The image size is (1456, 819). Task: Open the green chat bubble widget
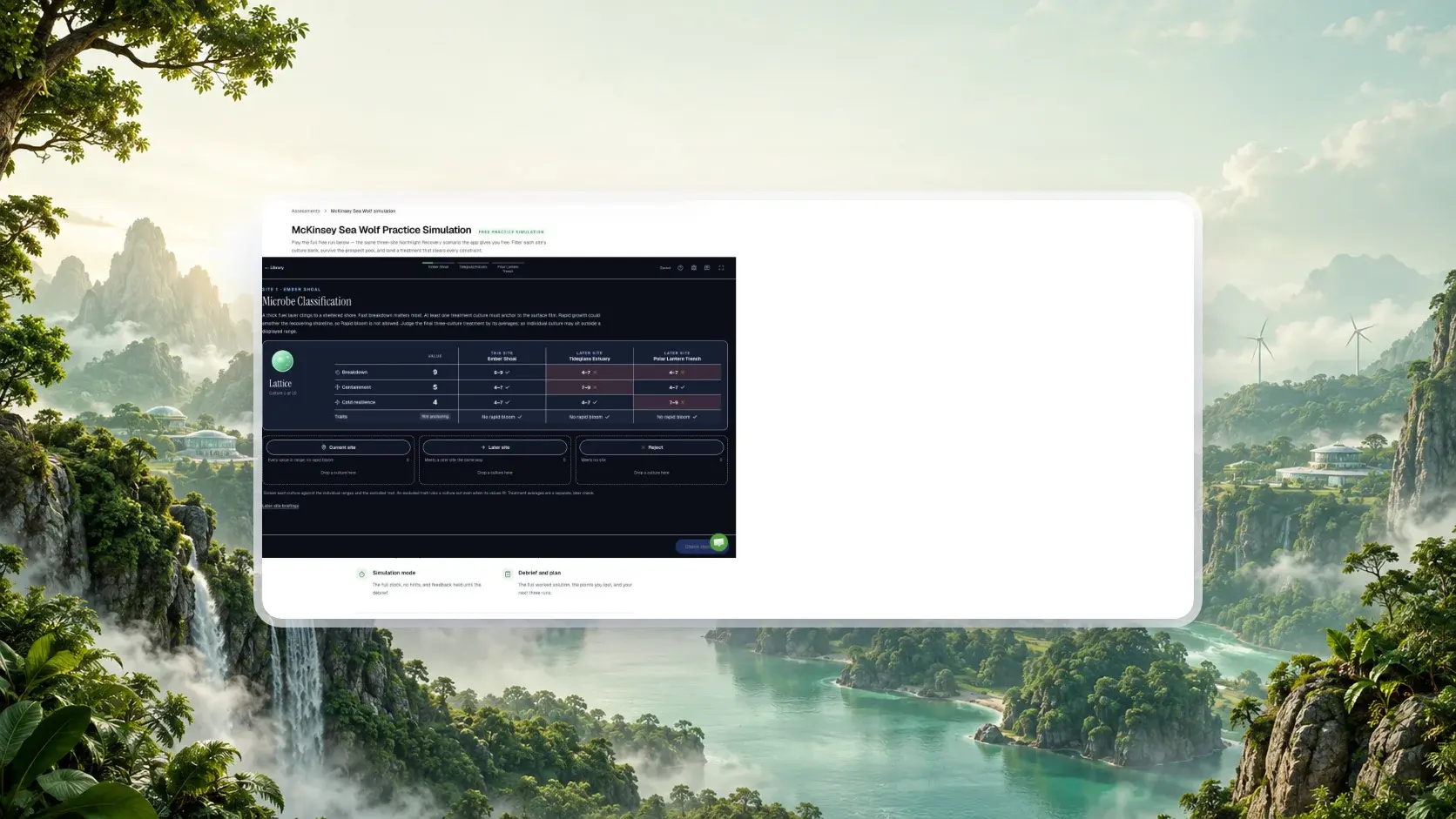click(718, 542)
